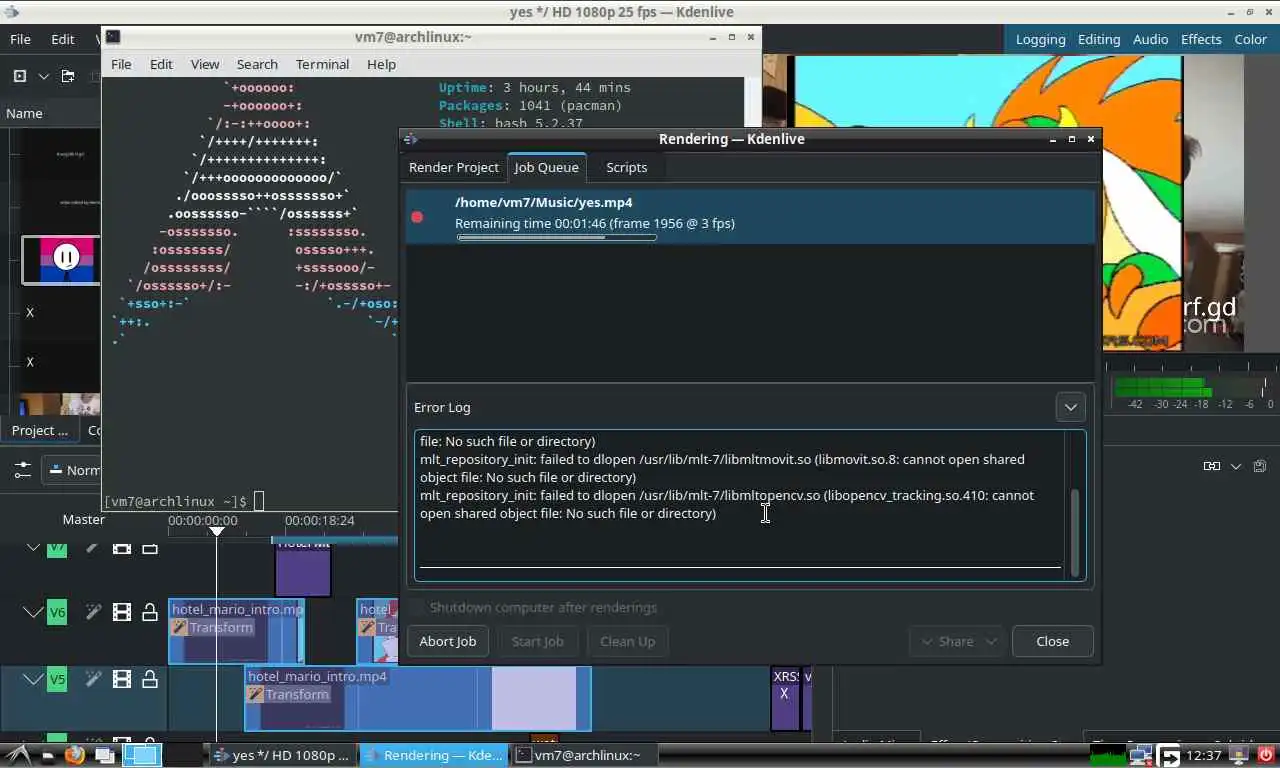Open Kdenlive's File menu
The image size is (1280, 768).
click(x=20, y=39)
